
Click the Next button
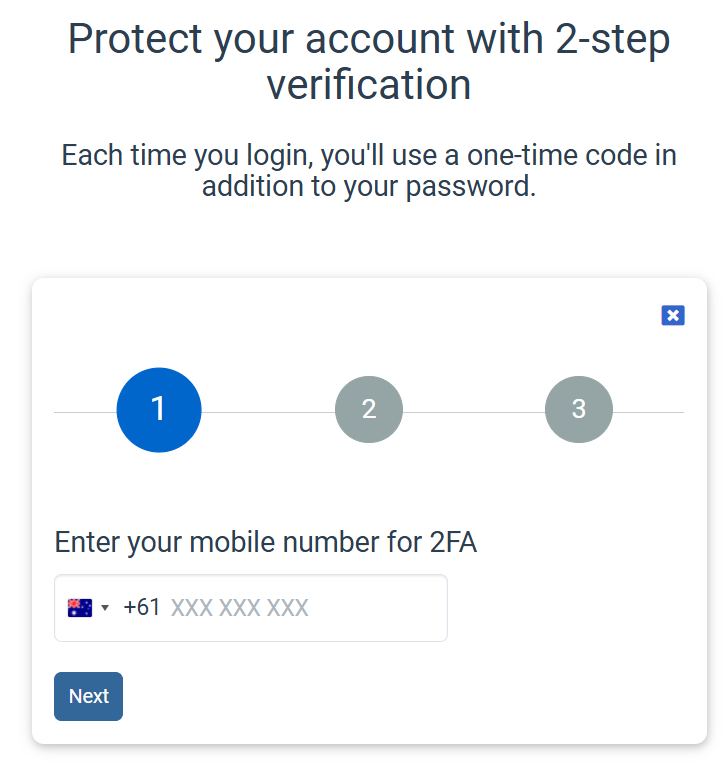[x=88, y=696]
